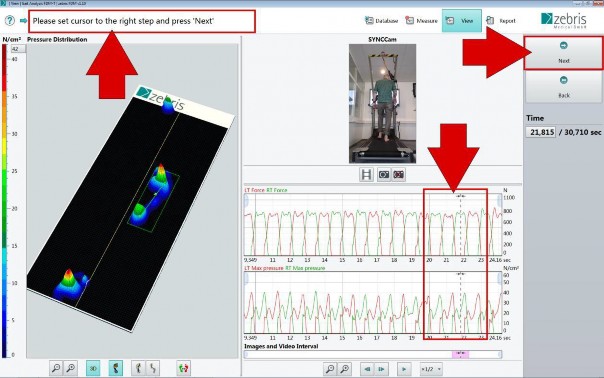Click the '/ 30,710 sec' total time text

[x=580, y=132]
